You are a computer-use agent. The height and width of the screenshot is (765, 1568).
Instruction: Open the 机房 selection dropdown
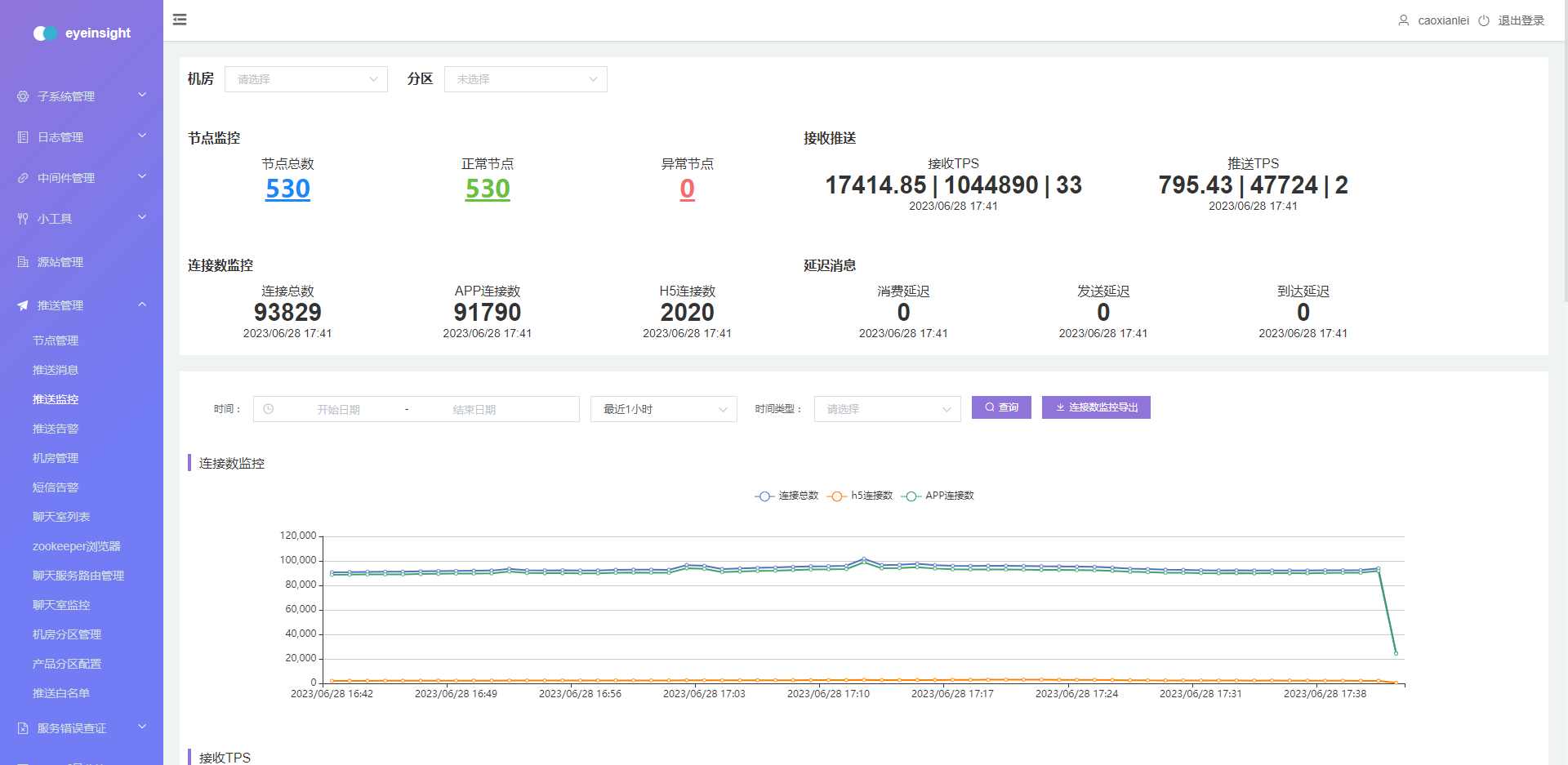(306, 79)
